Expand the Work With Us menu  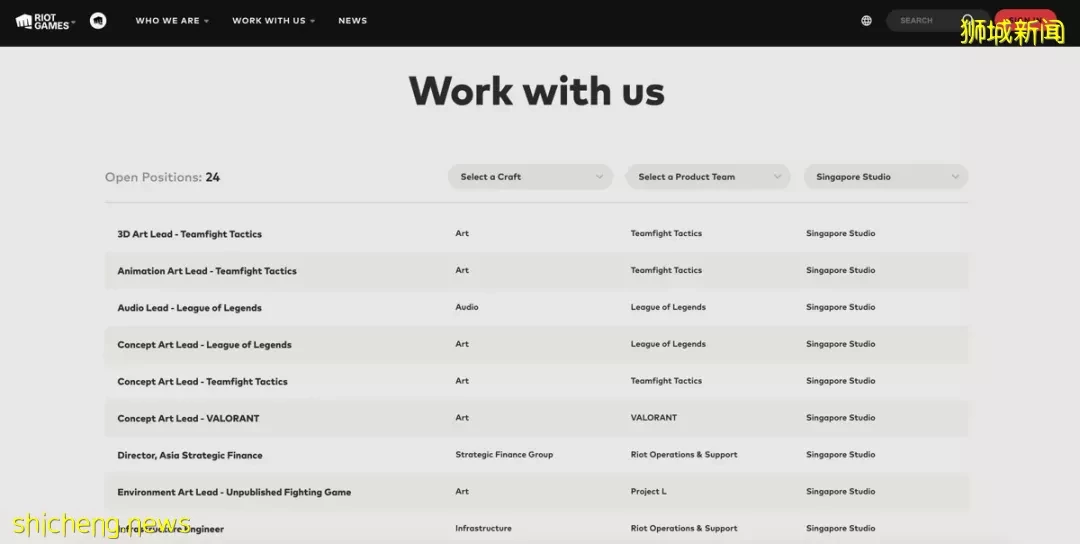tap(273, 21)
